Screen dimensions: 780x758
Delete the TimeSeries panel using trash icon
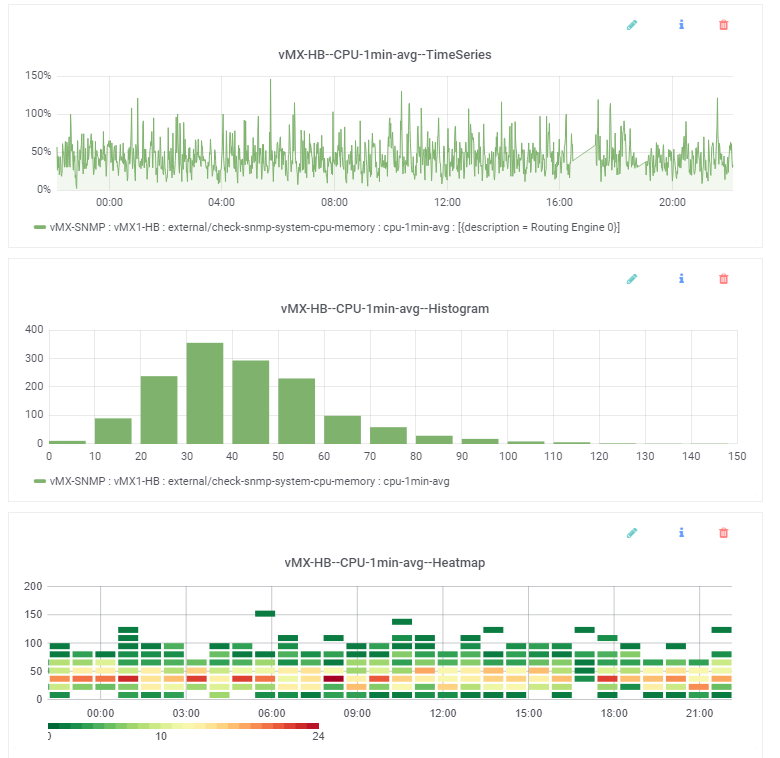[x=724, y=25]
